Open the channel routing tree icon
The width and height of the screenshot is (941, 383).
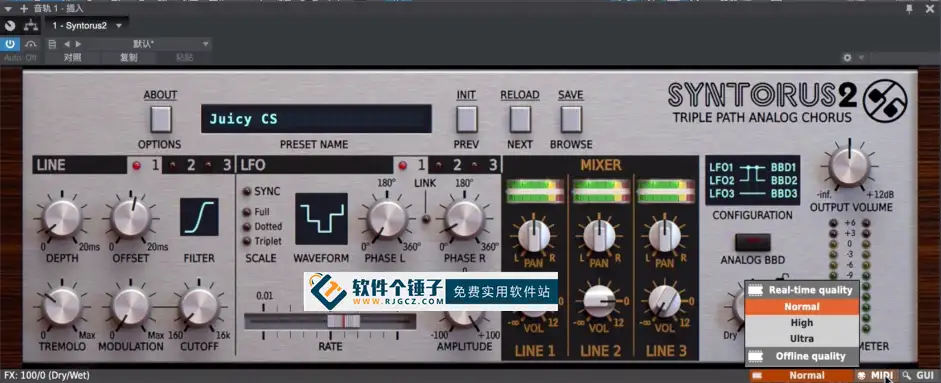[31, 26]
